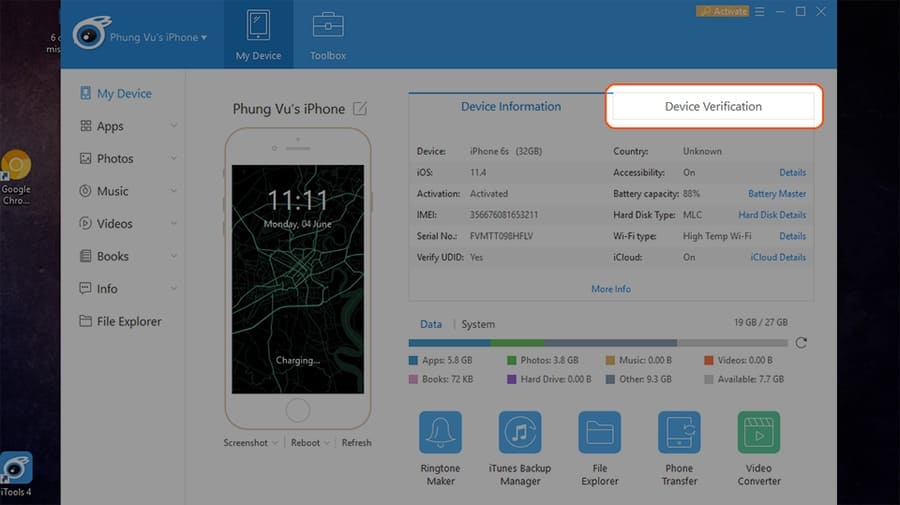
Task: Click the serial number FVMTT098HFLV
Action: pos(501,236)
